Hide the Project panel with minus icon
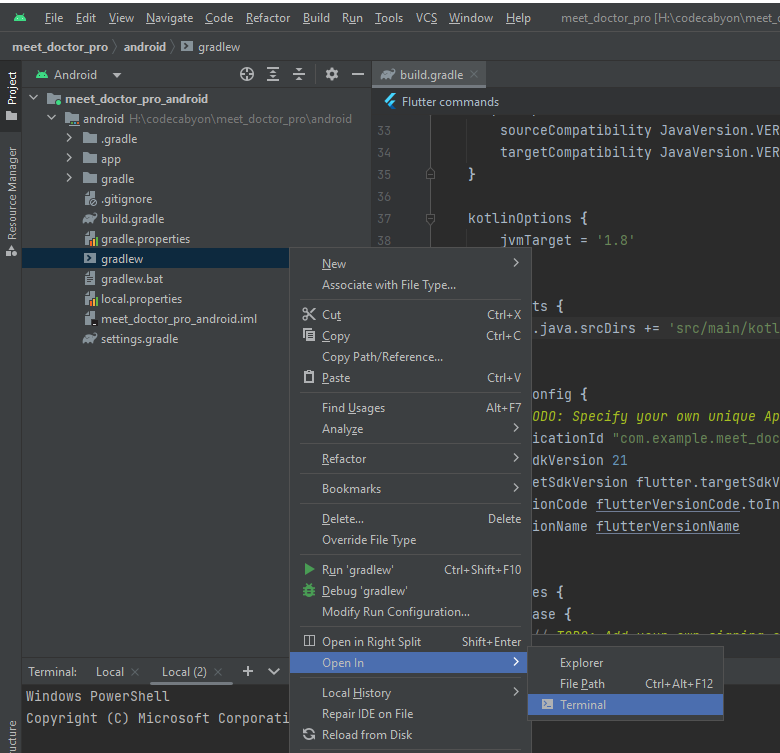 click(x=358, y=74)
